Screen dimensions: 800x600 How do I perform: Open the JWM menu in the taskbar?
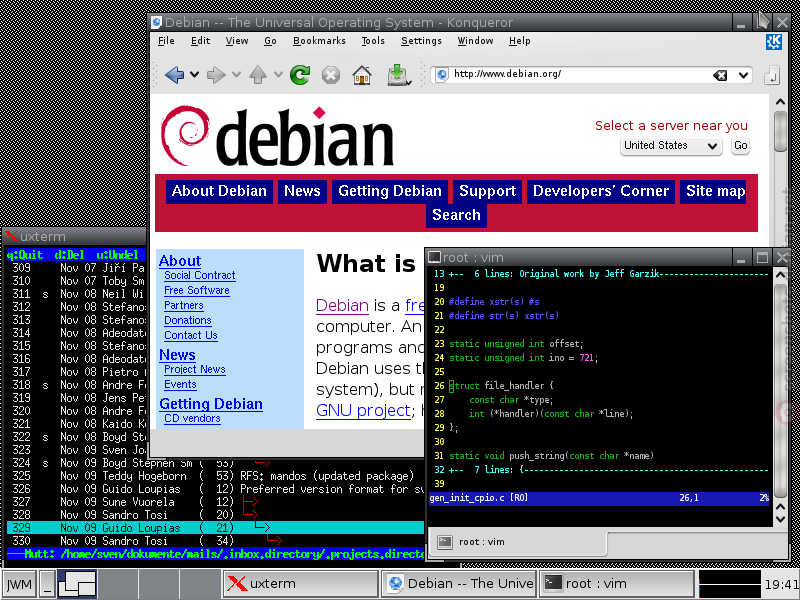click(19, 584)
